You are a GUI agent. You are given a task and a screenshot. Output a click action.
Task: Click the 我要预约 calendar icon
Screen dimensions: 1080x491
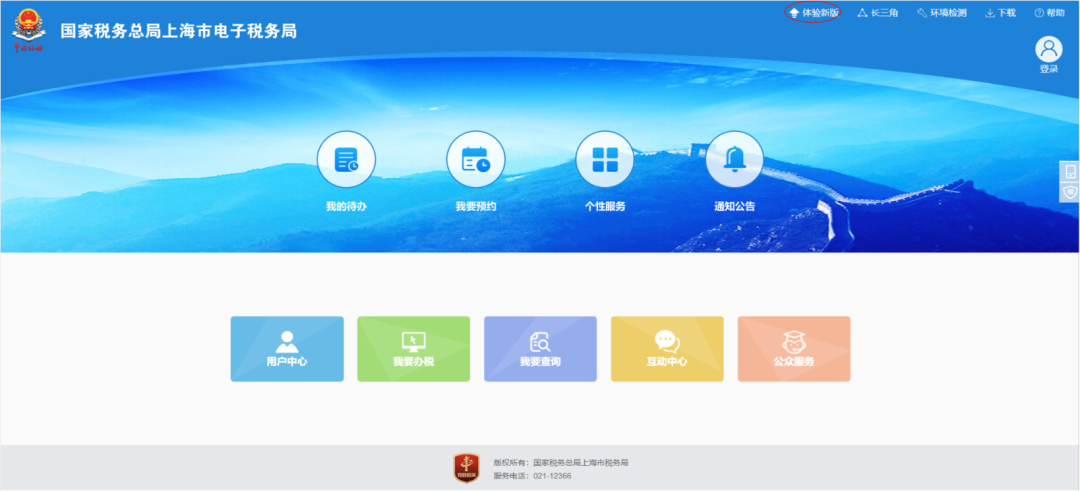(475, 160)
